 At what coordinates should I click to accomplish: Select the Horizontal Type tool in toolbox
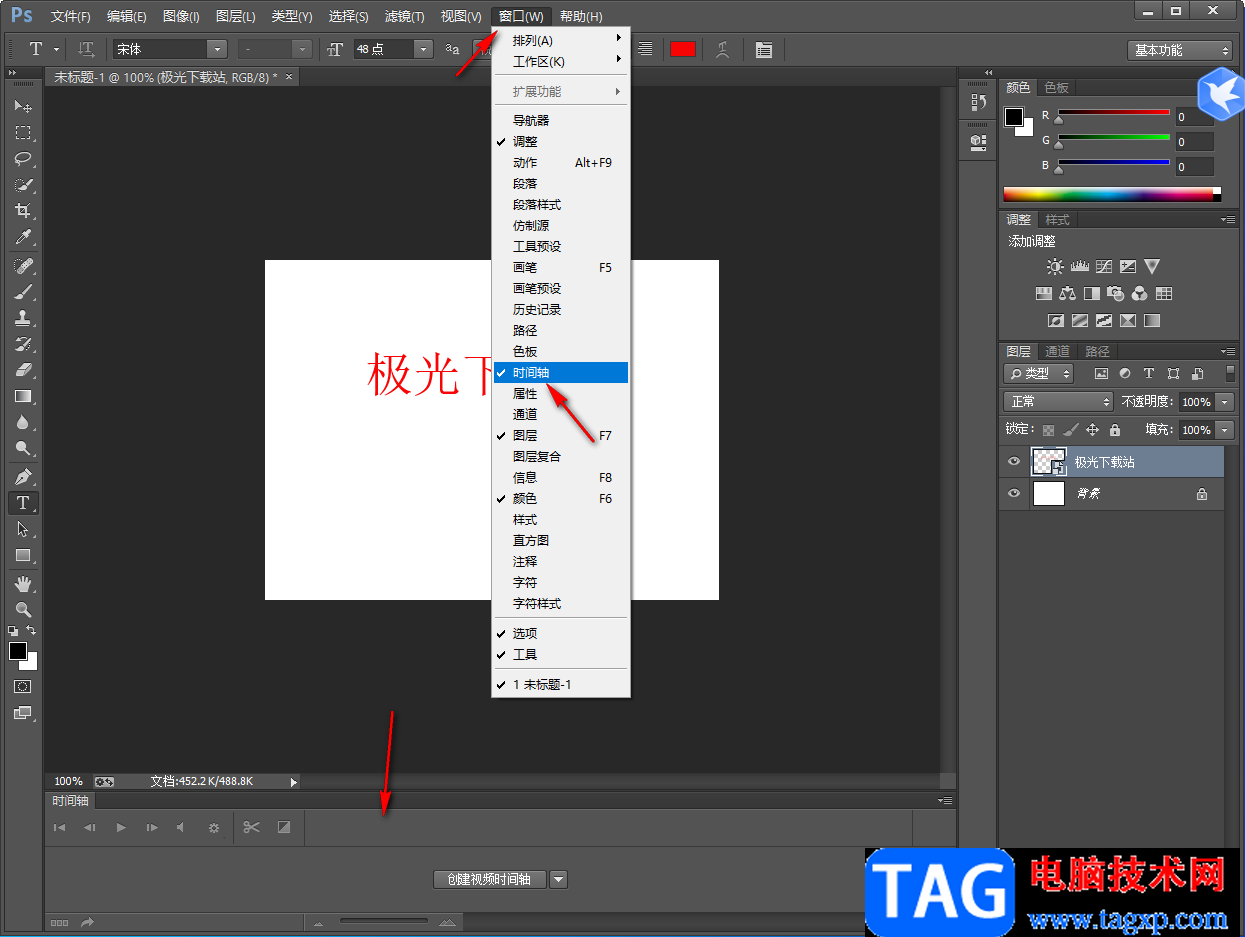pos(23,503)
